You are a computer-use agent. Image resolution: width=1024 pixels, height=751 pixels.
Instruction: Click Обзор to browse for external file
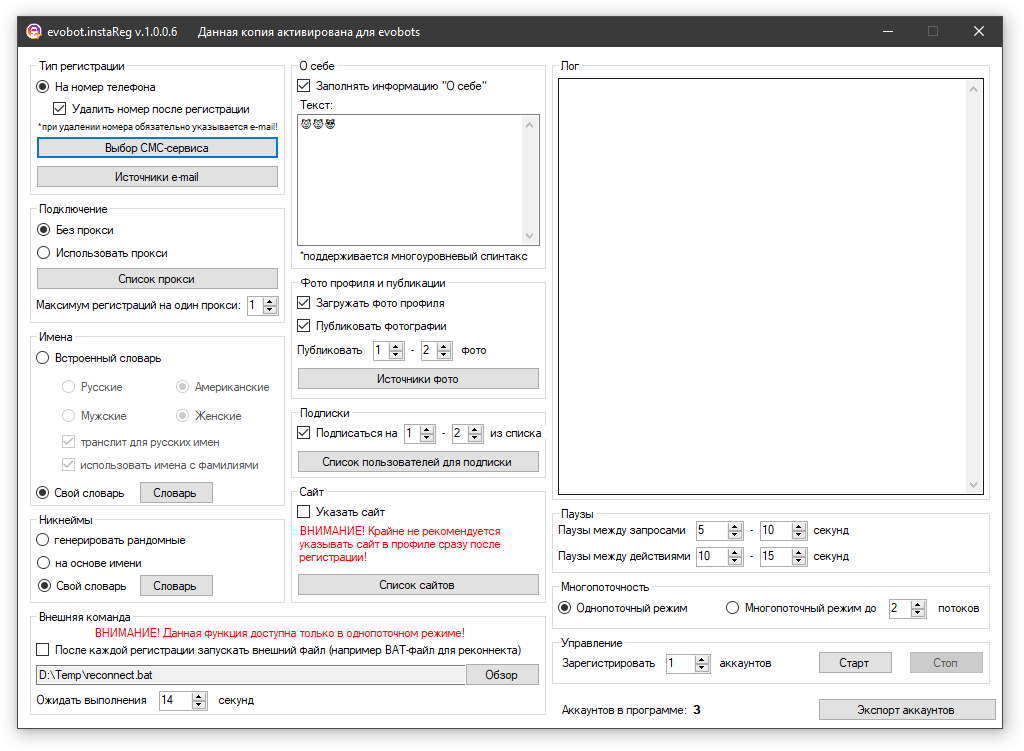point(501,675)
